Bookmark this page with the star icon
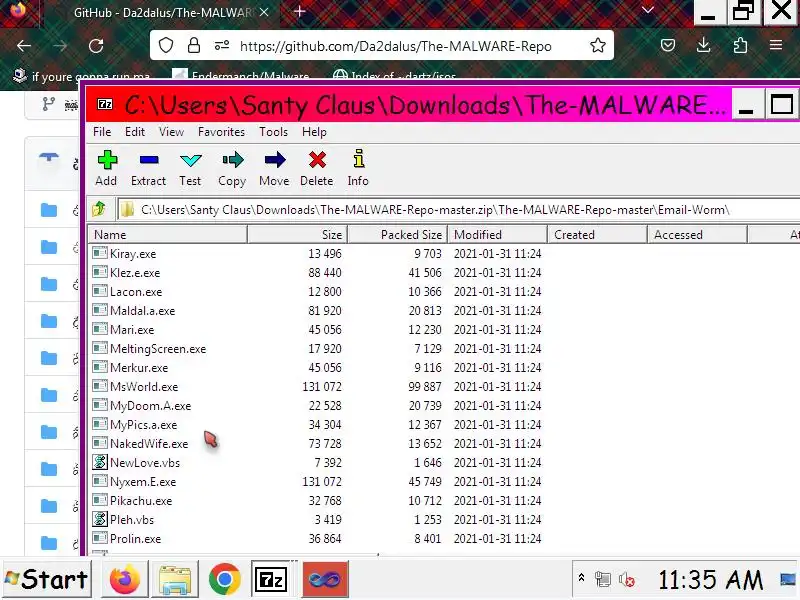This screenshot has width=800, height=600. tap(597, 46)
